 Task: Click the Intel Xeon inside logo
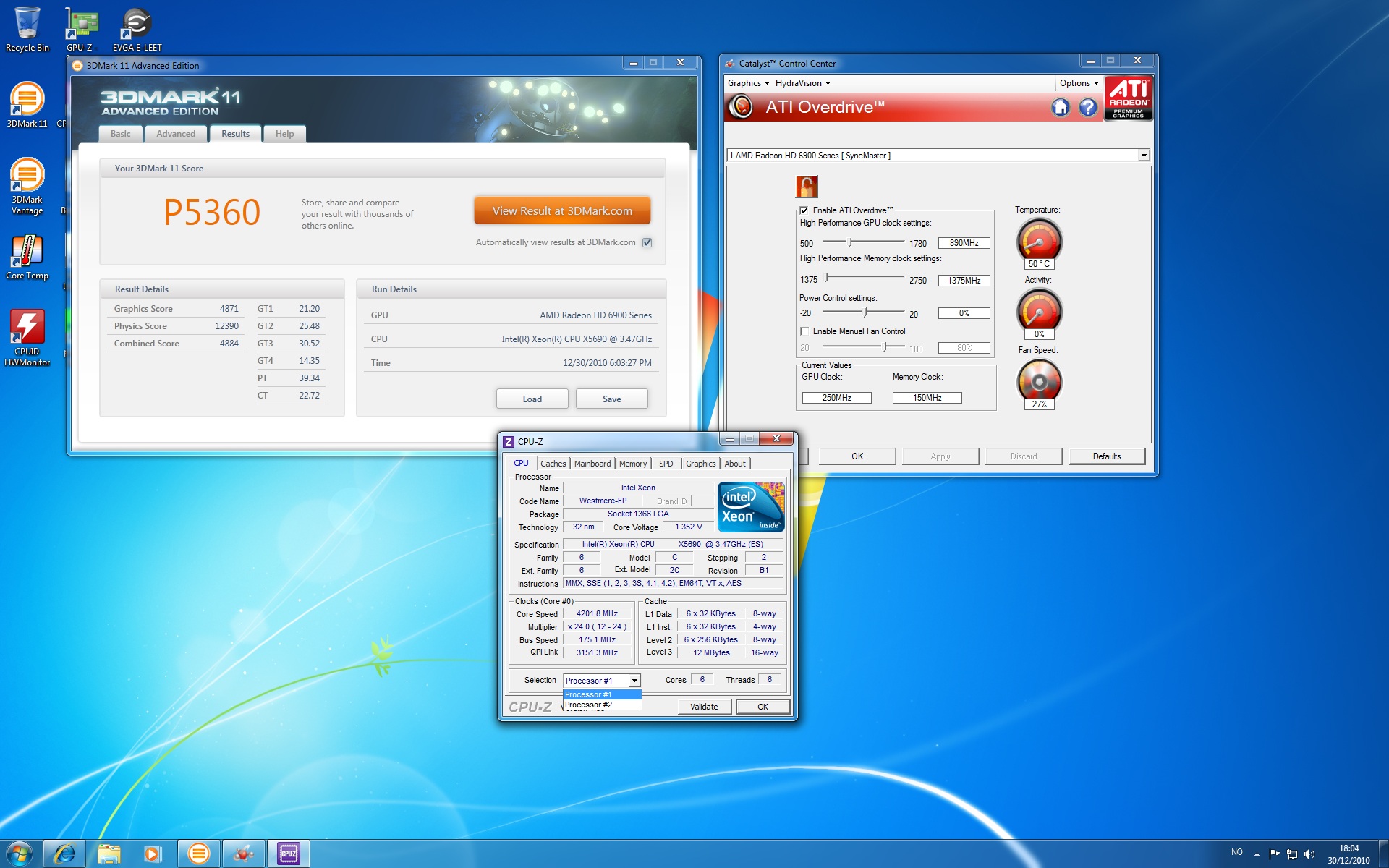click(752, 507)
